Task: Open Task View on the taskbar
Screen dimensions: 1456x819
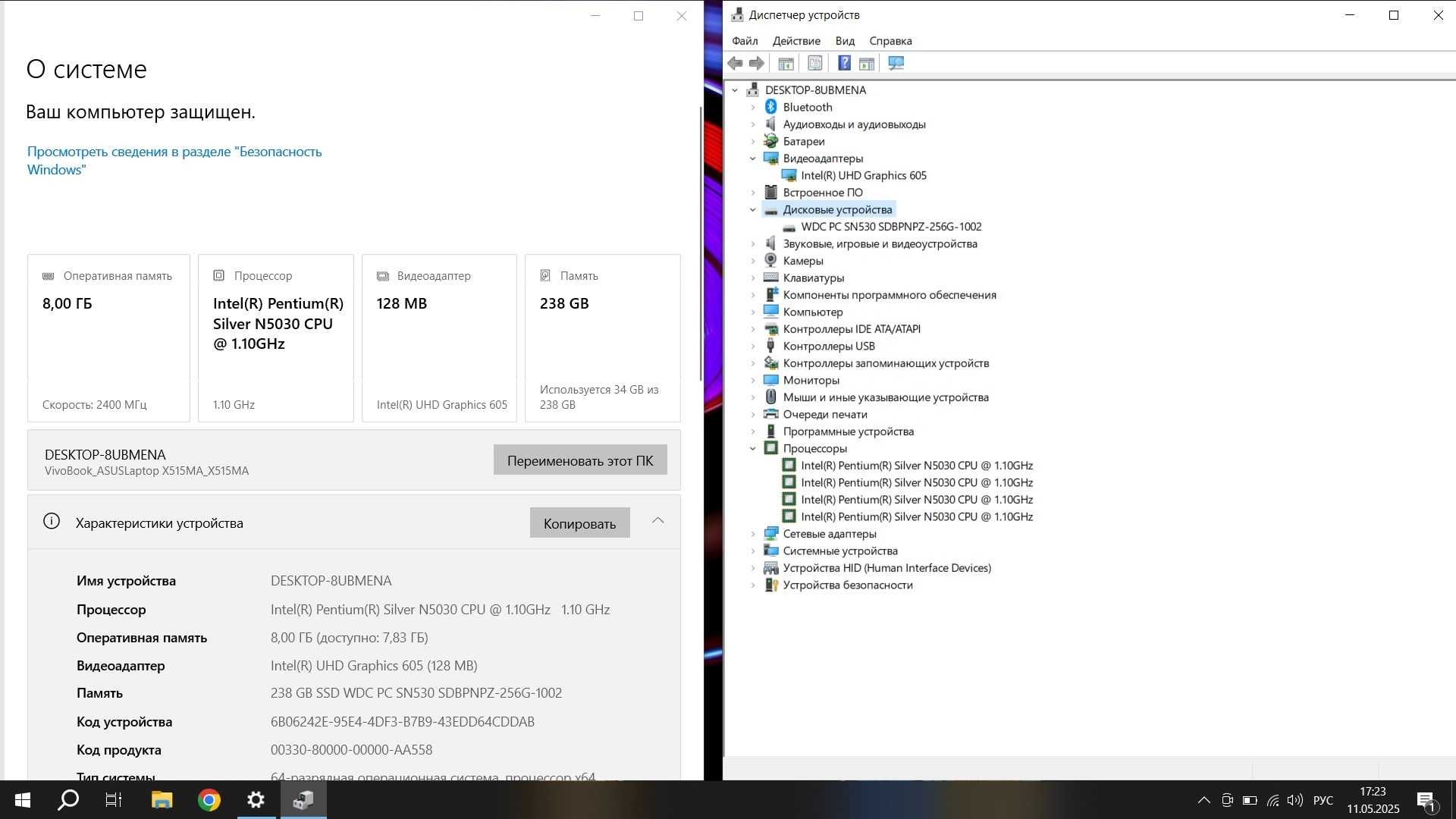Action: click(x=114, y=800)
